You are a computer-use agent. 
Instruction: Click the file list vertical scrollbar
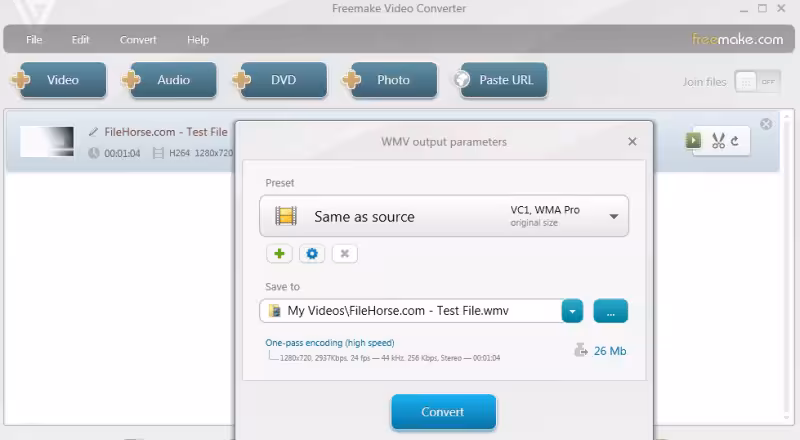coord(787,266)
